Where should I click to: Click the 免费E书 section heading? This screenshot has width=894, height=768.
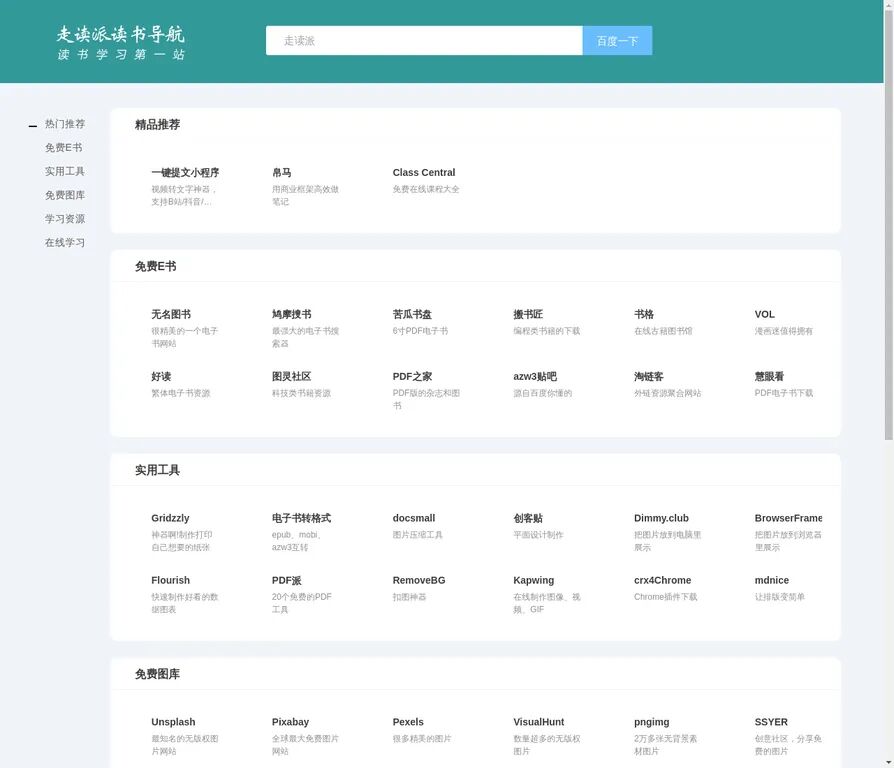click(x=156, y=266)
